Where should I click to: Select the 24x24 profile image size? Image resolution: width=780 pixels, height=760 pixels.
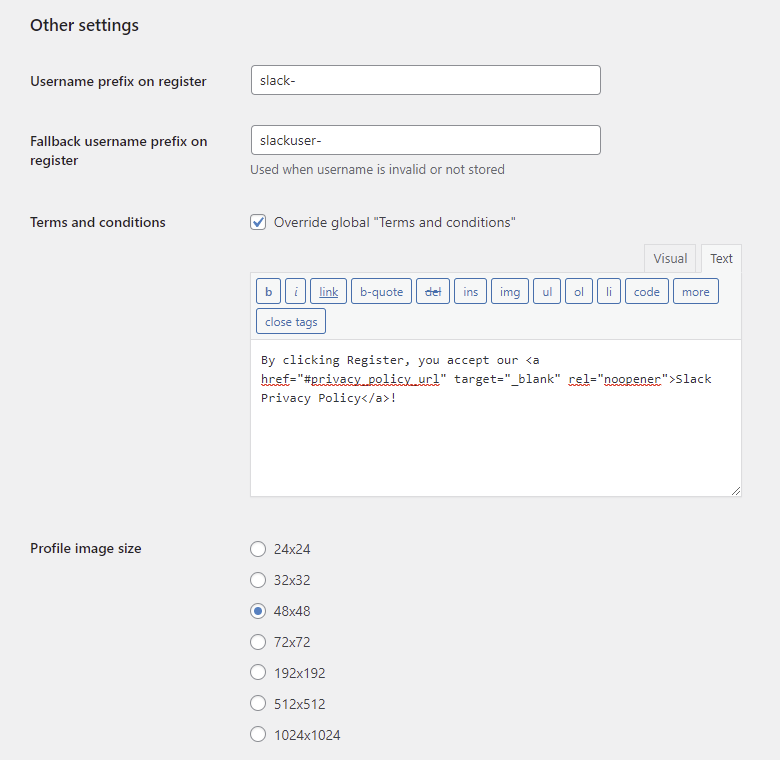[258, 549]
